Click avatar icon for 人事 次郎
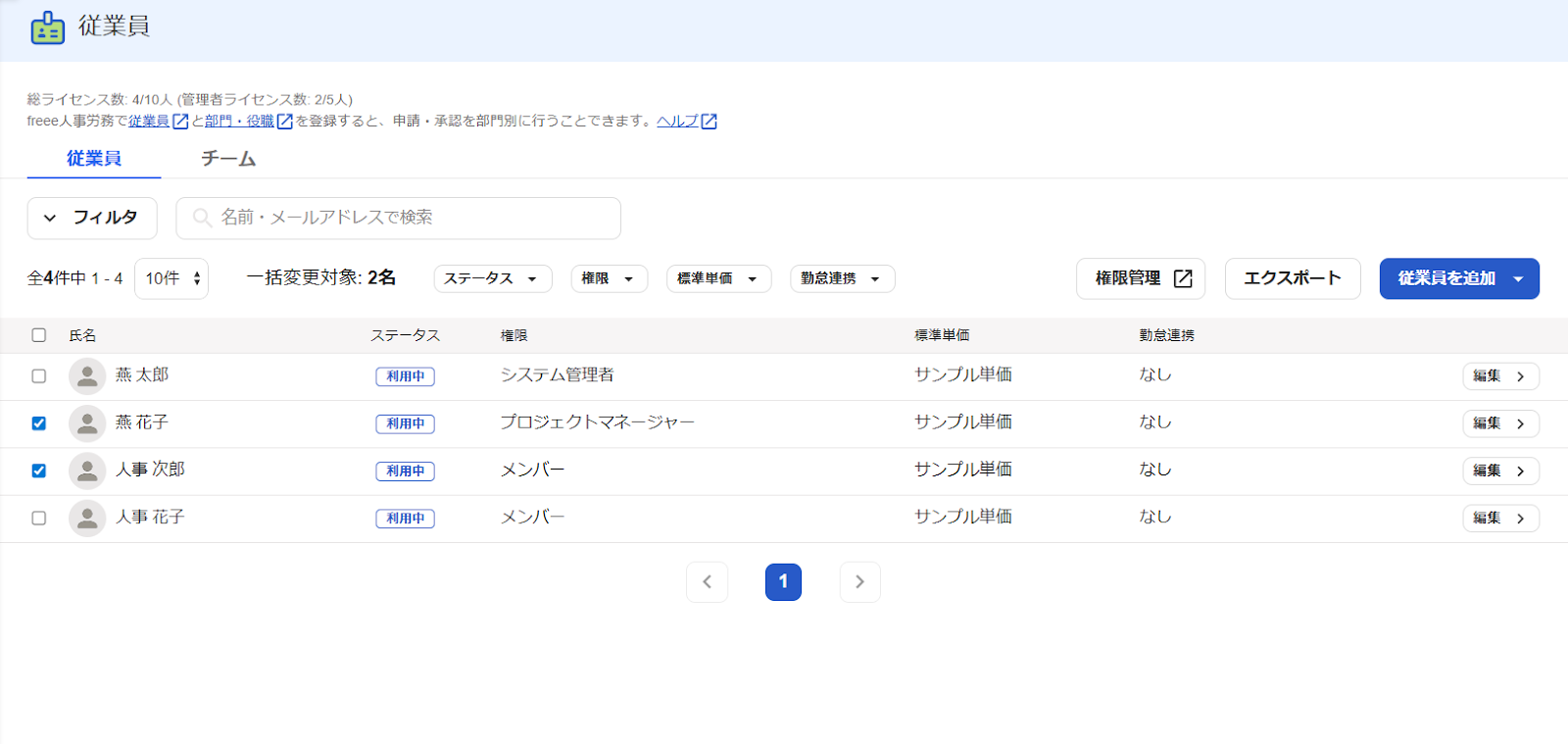1568x744 pixels. coord(87,471)
